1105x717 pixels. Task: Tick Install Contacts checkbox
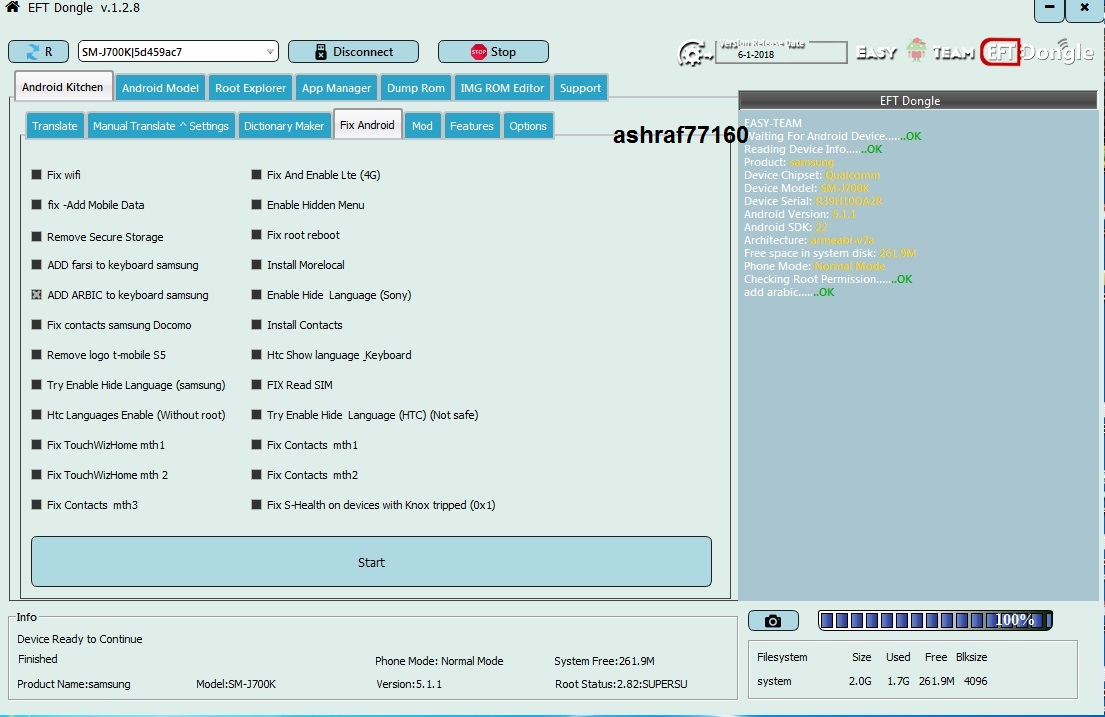(x=257, y=325)
